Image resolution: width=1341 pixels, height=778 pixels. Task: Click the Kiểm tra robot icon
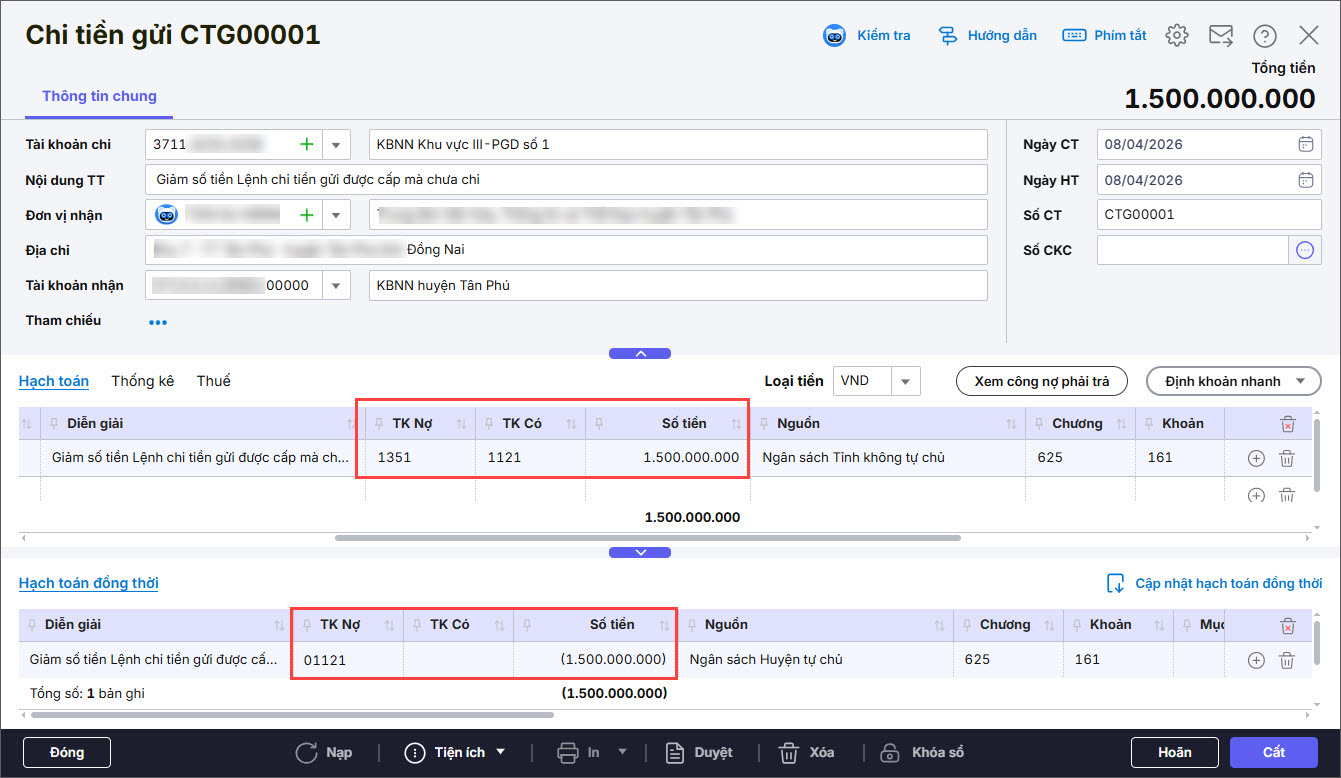pos(834,36)
